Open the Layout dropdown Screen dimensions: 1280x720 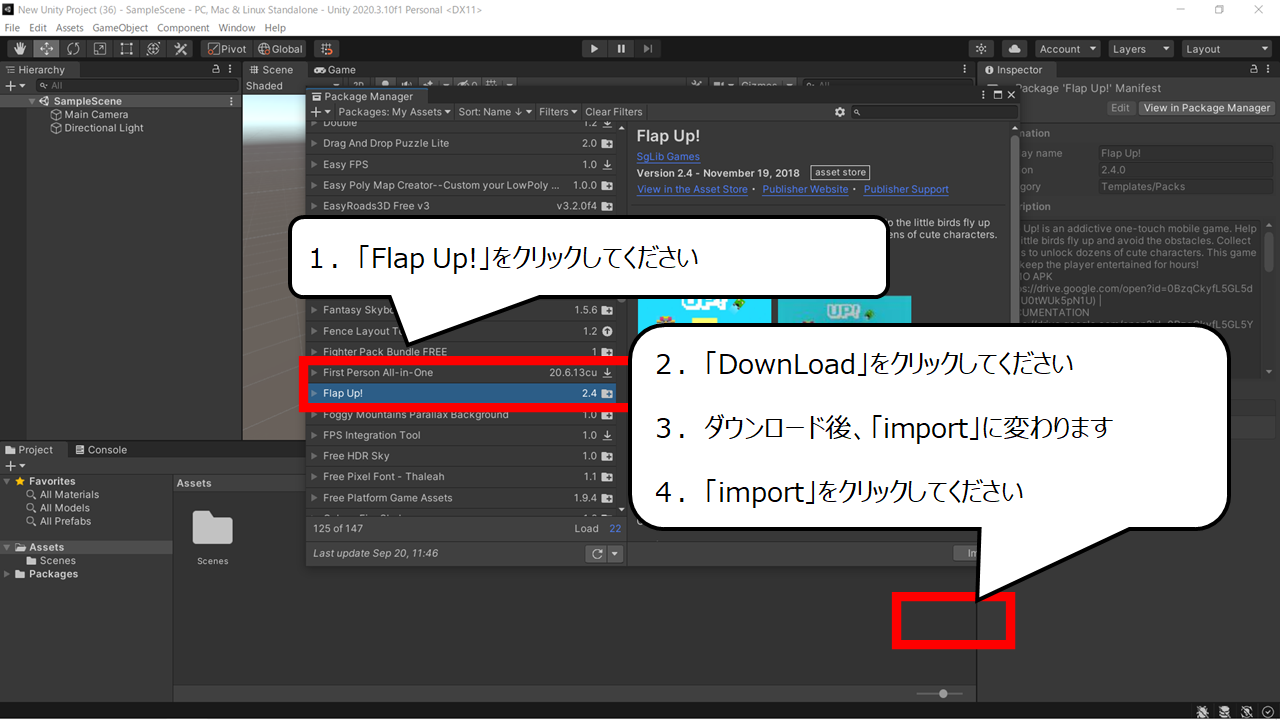1225,48
